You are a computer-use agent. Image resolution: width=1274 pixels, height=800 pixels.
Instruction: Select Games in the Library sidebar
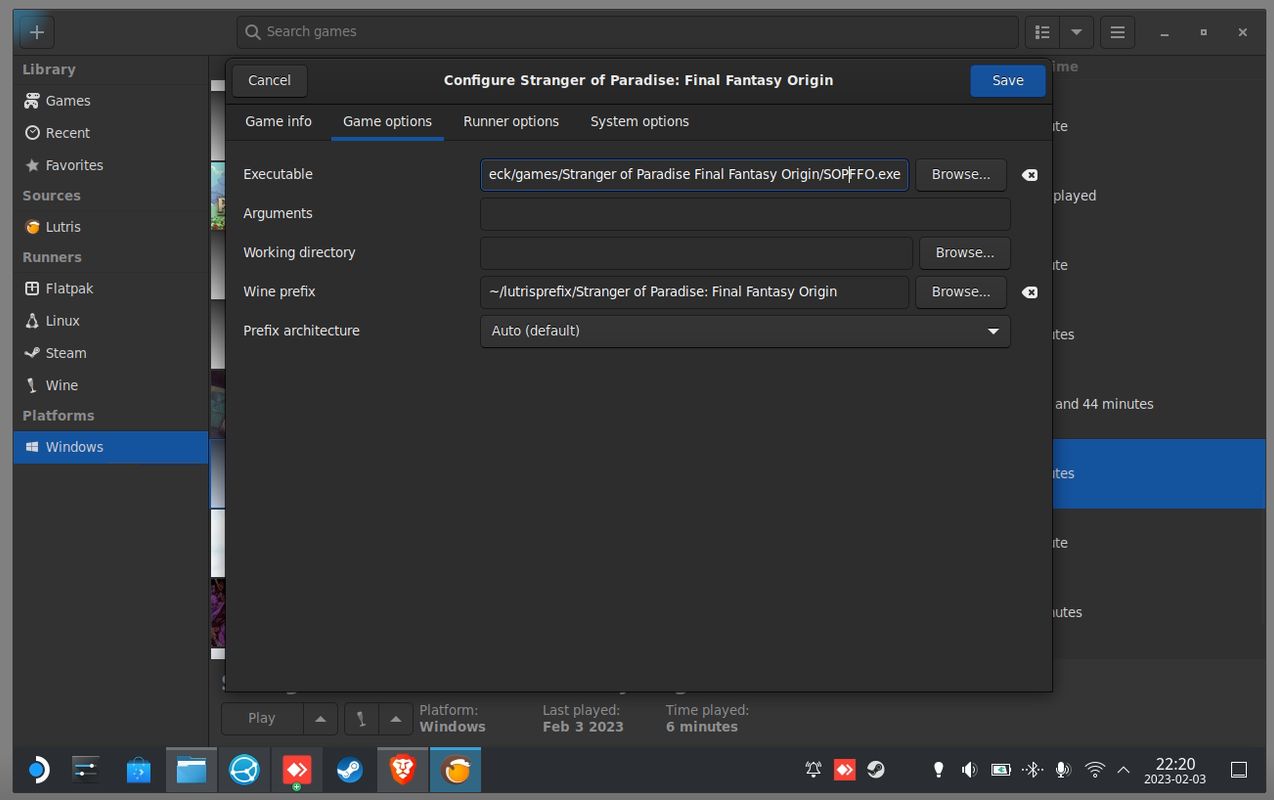tap(111, 101)
